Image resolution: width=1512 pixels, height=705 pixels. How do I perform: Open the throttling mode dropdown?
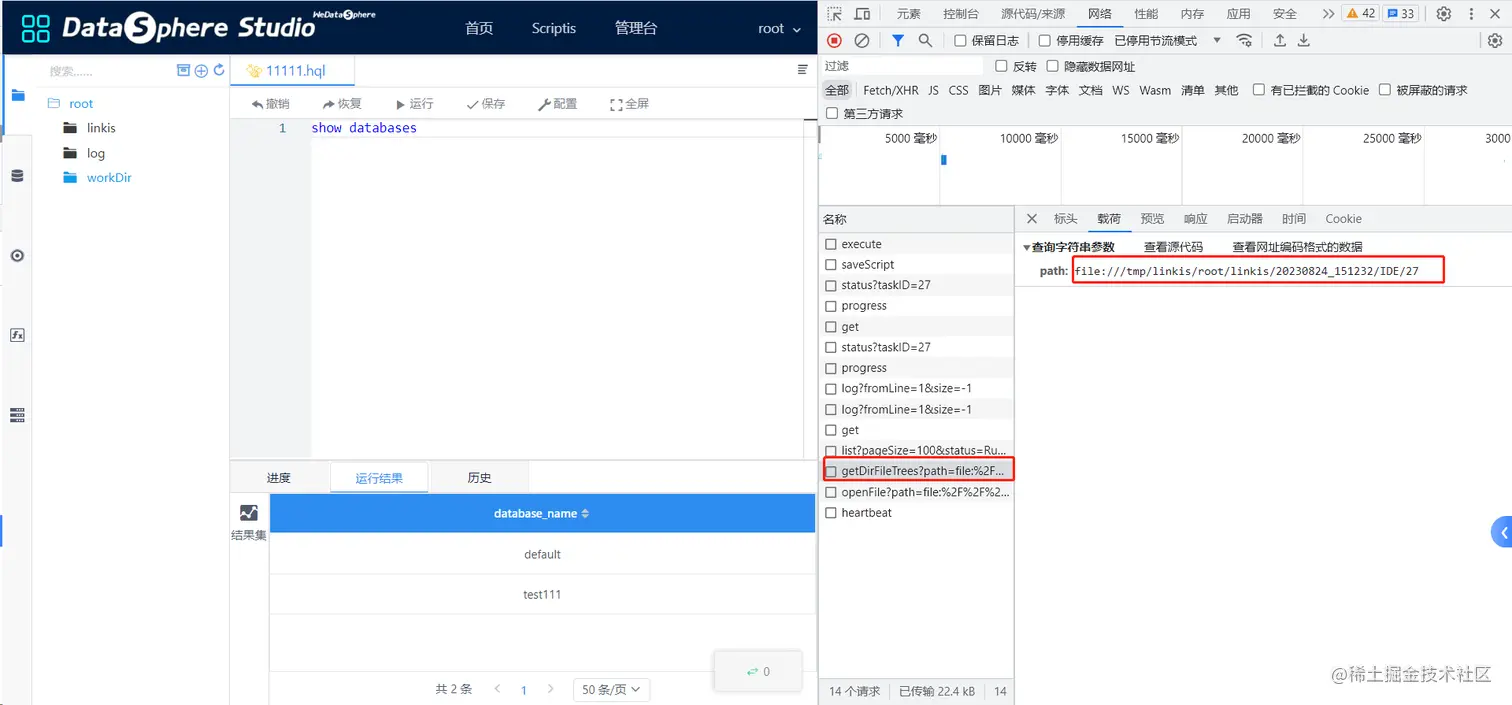click(1168, 41)
